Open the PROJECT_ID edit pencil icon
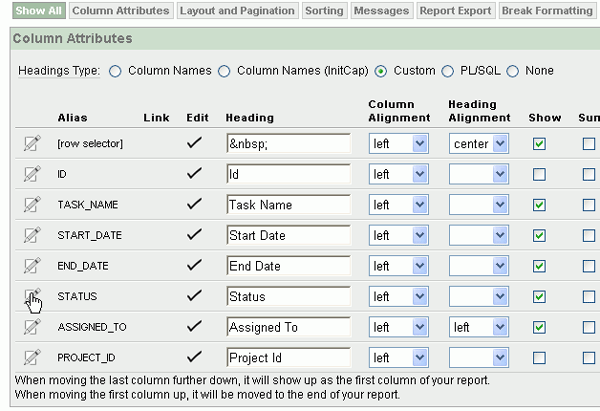 [32, 357]
